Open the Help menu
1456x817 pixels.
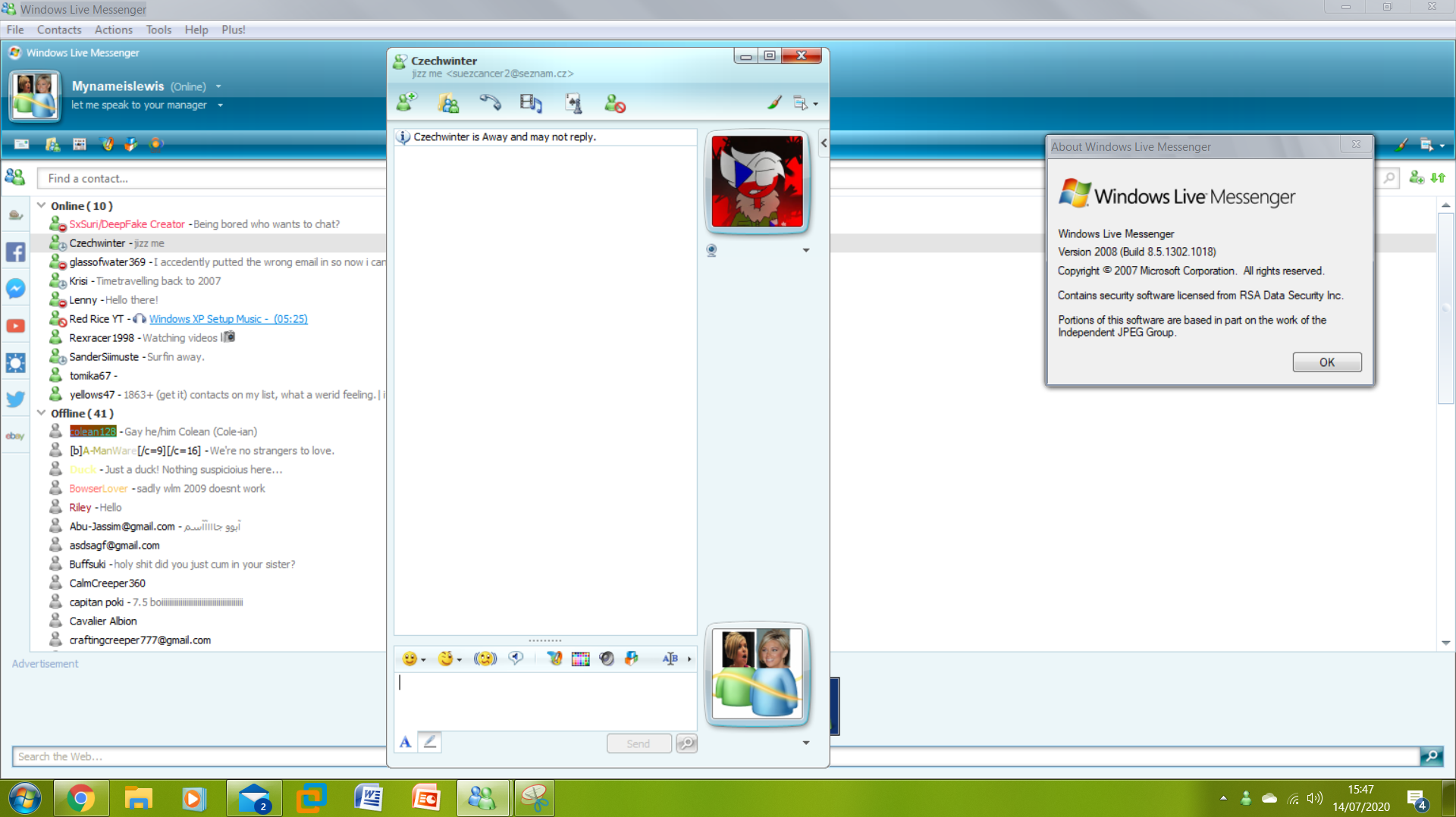[x=196, y=30]
